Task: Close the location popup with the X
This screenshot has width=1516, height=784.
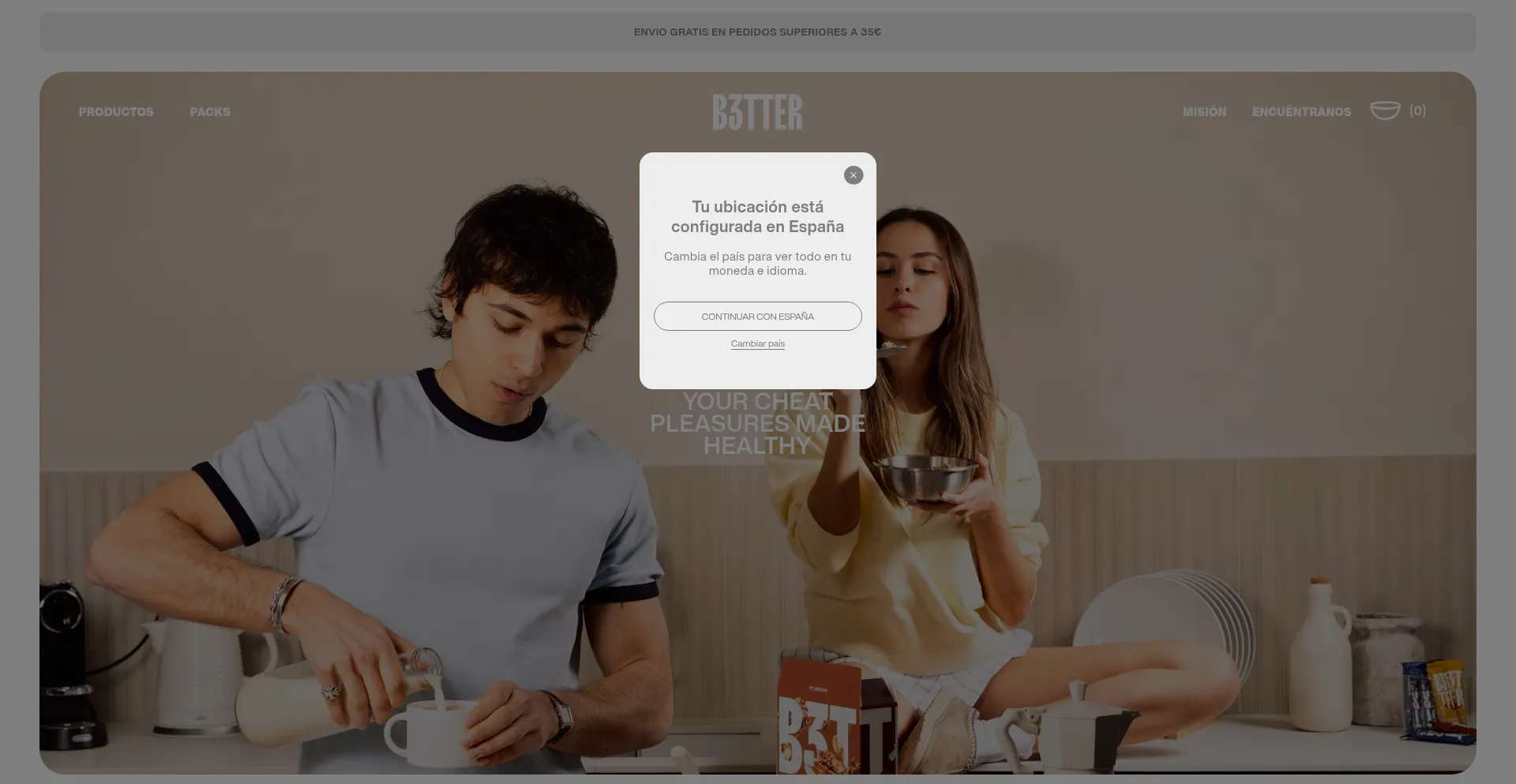Action: click(853, 175)
